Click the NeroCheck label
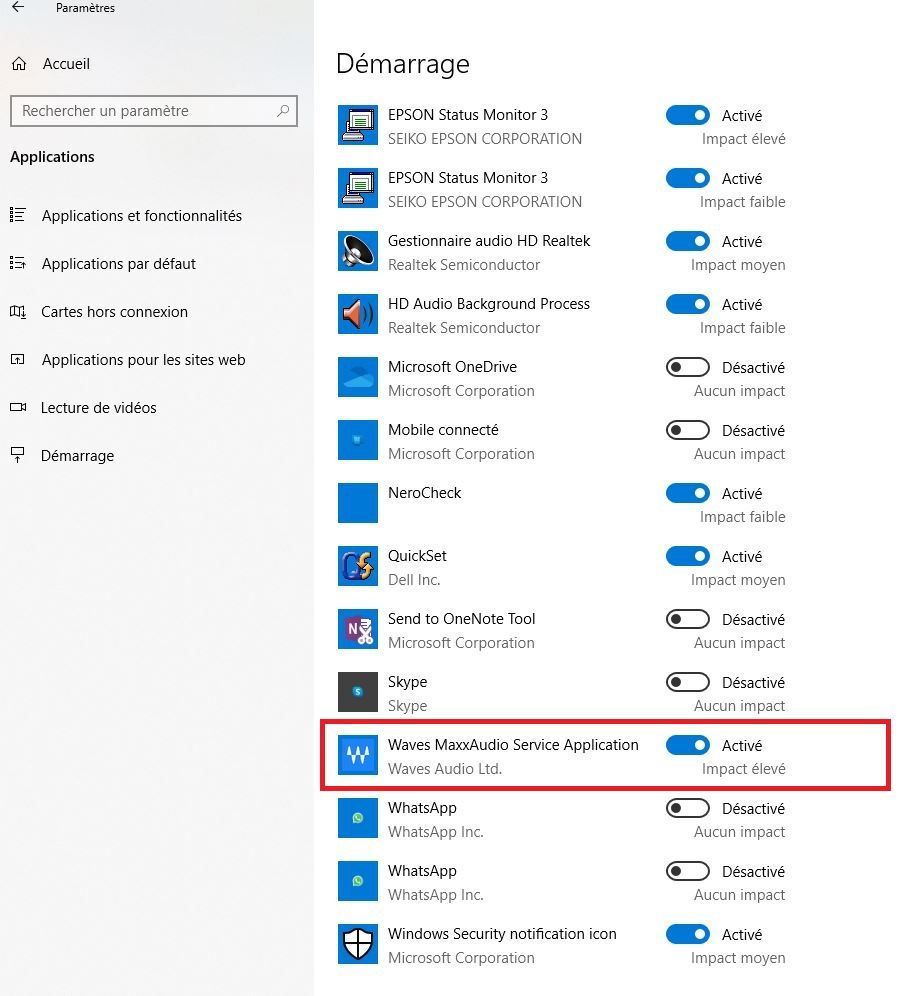 click(424, 493)
